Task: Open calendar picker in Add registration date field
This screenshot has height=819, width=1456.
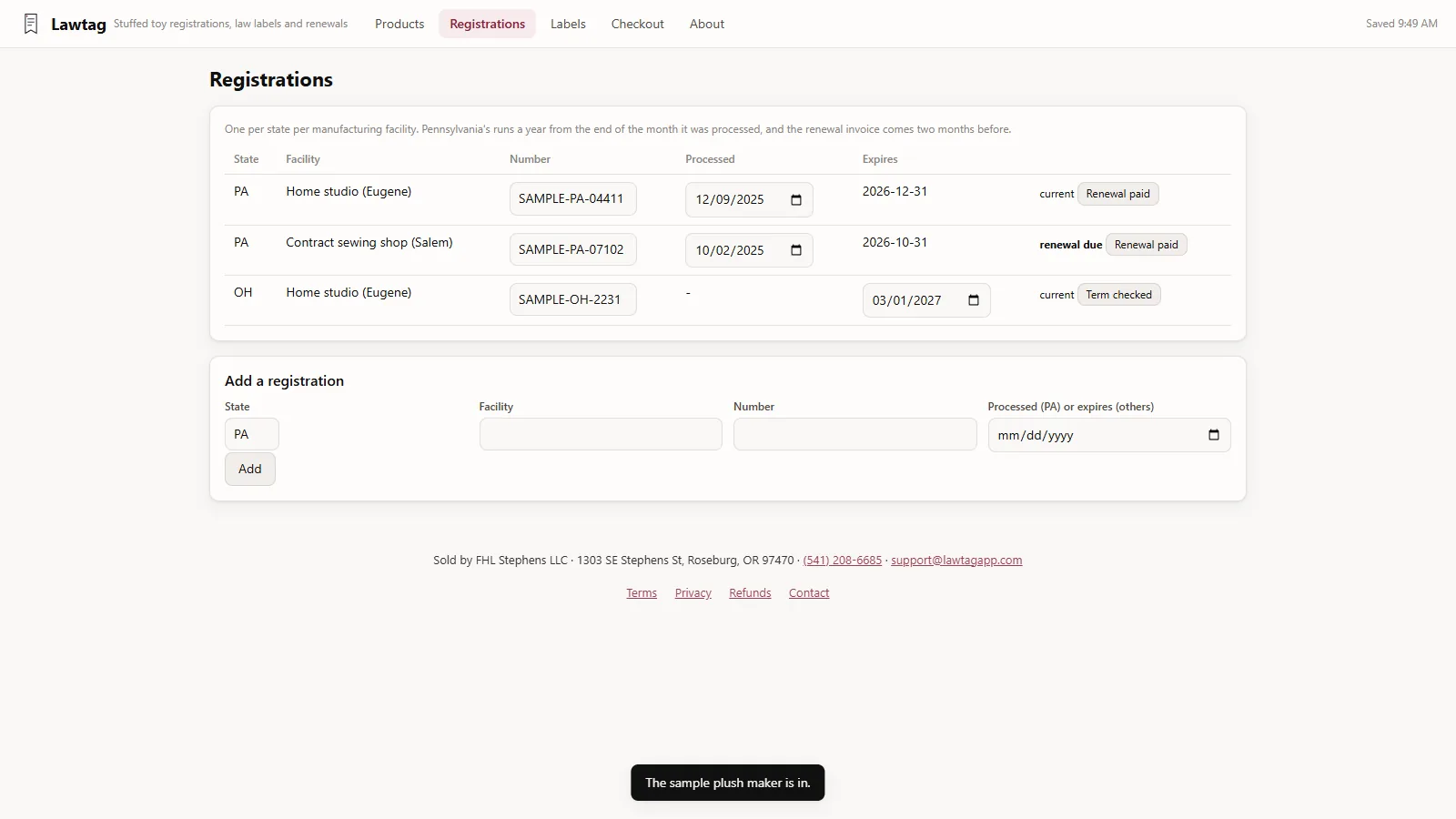Action: [x=1214, y=435]
